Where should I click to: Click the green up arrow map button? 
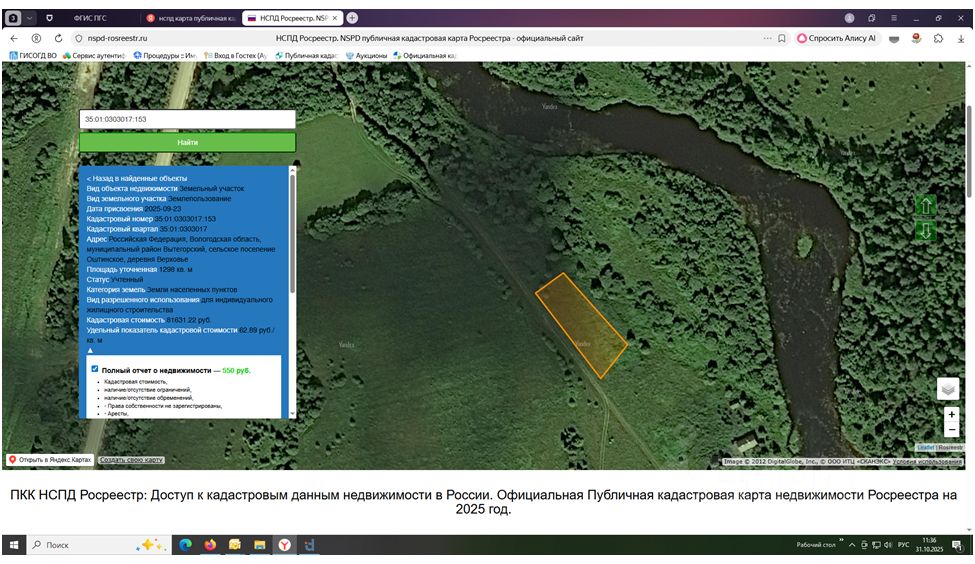(925, 205)
